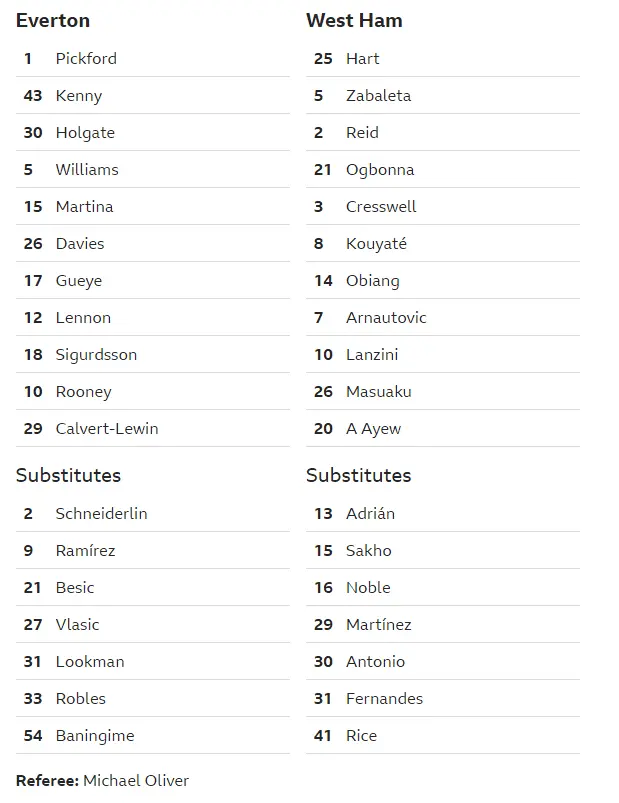Click on Lookman in Everton substitutes
This screenshot has height=803, width=619.
click(x=90, y=662)
